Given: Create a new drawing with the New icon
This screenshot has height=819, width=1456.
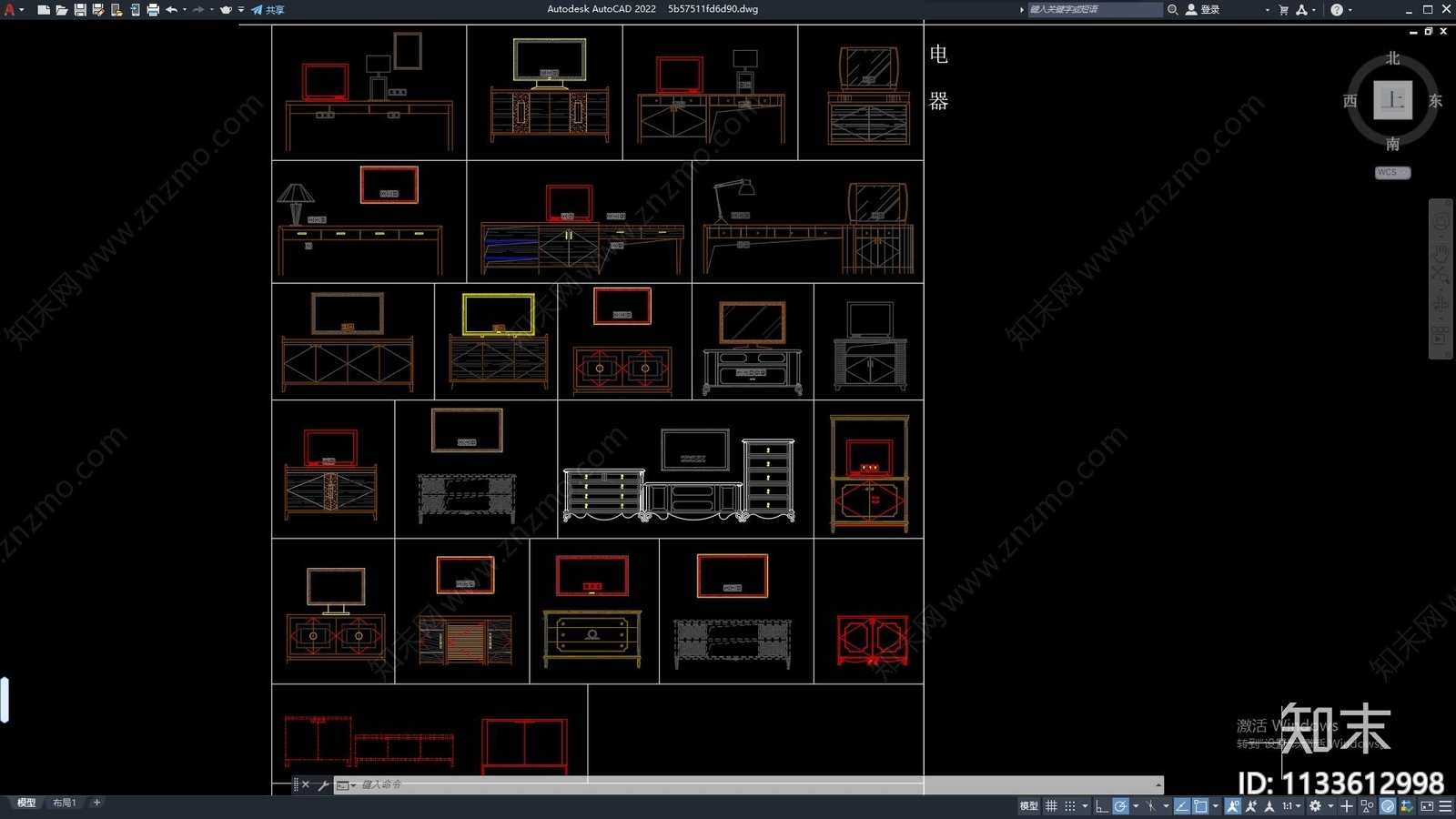Looking at the screenshot, I should coord(43,10).
